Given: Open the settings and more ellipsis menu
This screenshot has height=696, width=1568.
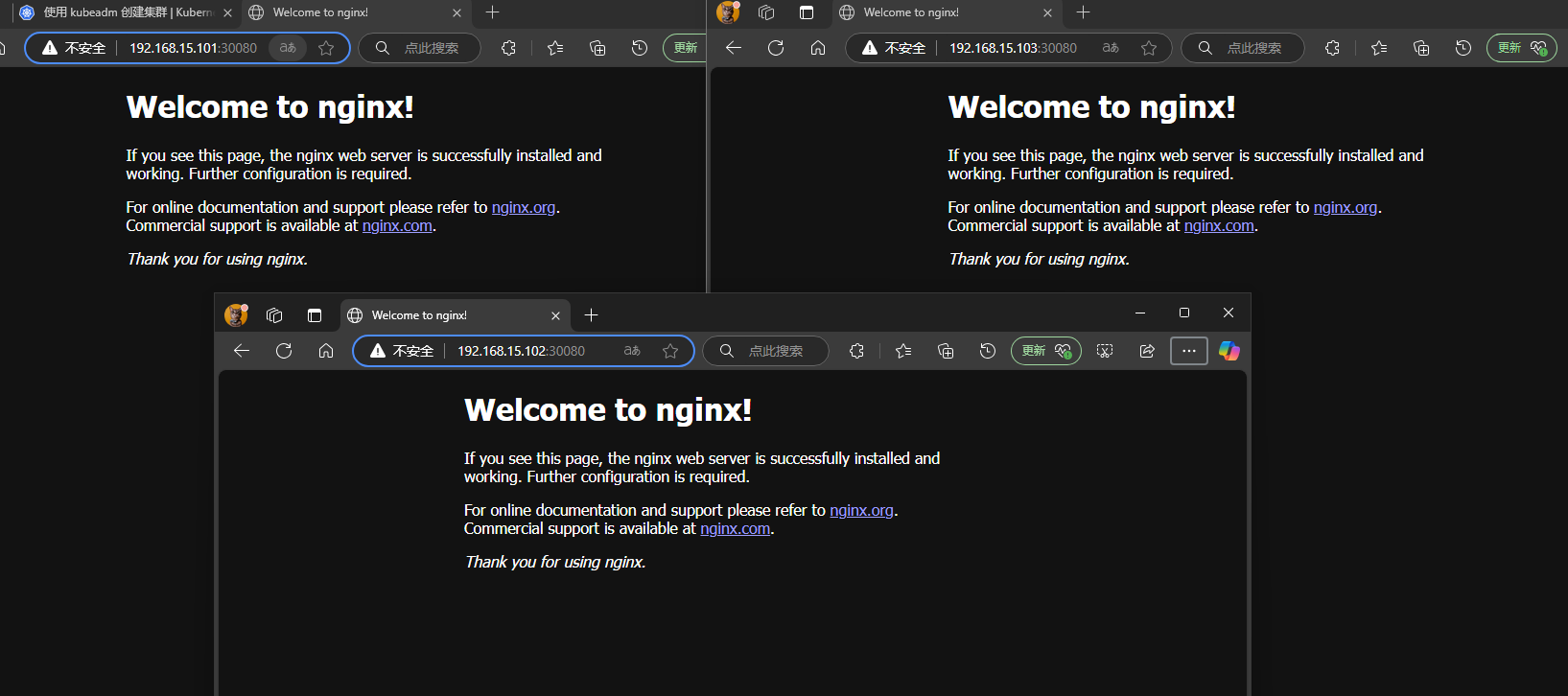Looking at the screenshot, I should point(1189,351).
